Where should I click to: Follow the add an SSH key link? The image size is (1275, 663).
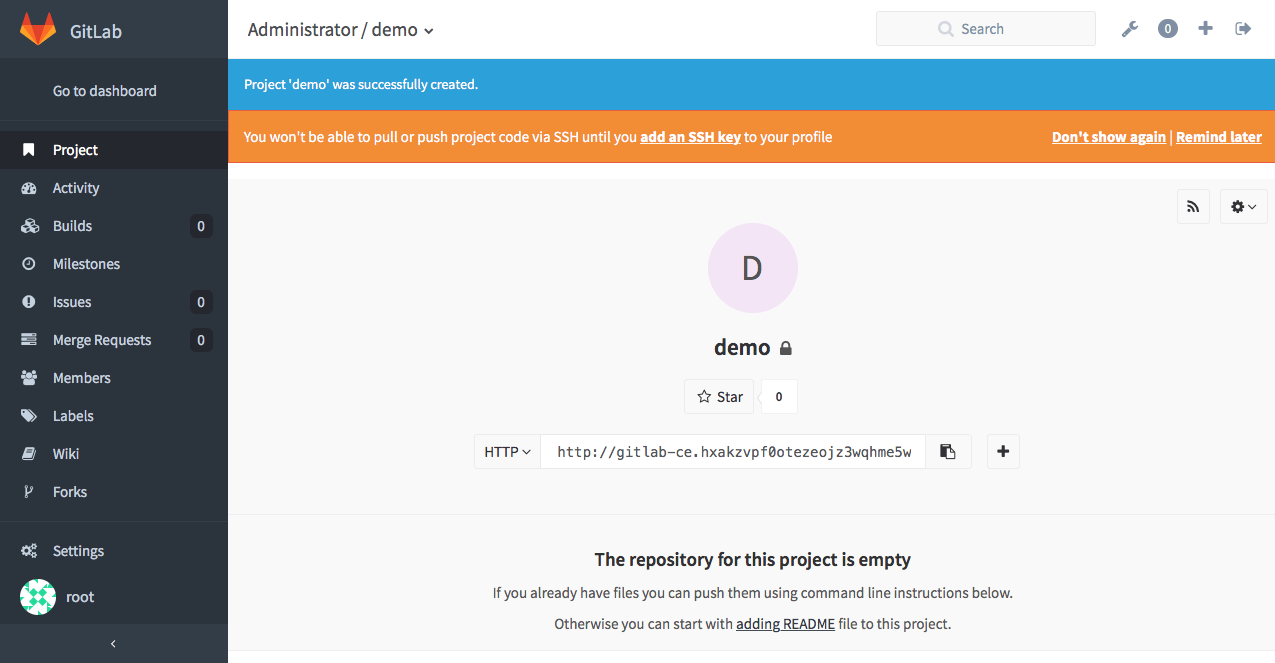coord(689,137)
